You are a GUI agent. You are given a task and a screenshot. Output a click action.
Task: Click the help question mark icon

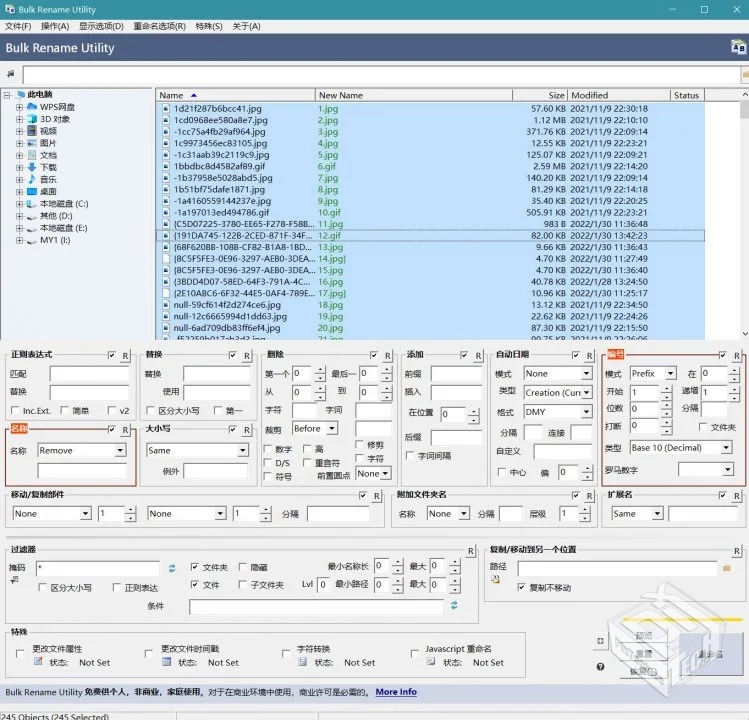click(600, 666)
